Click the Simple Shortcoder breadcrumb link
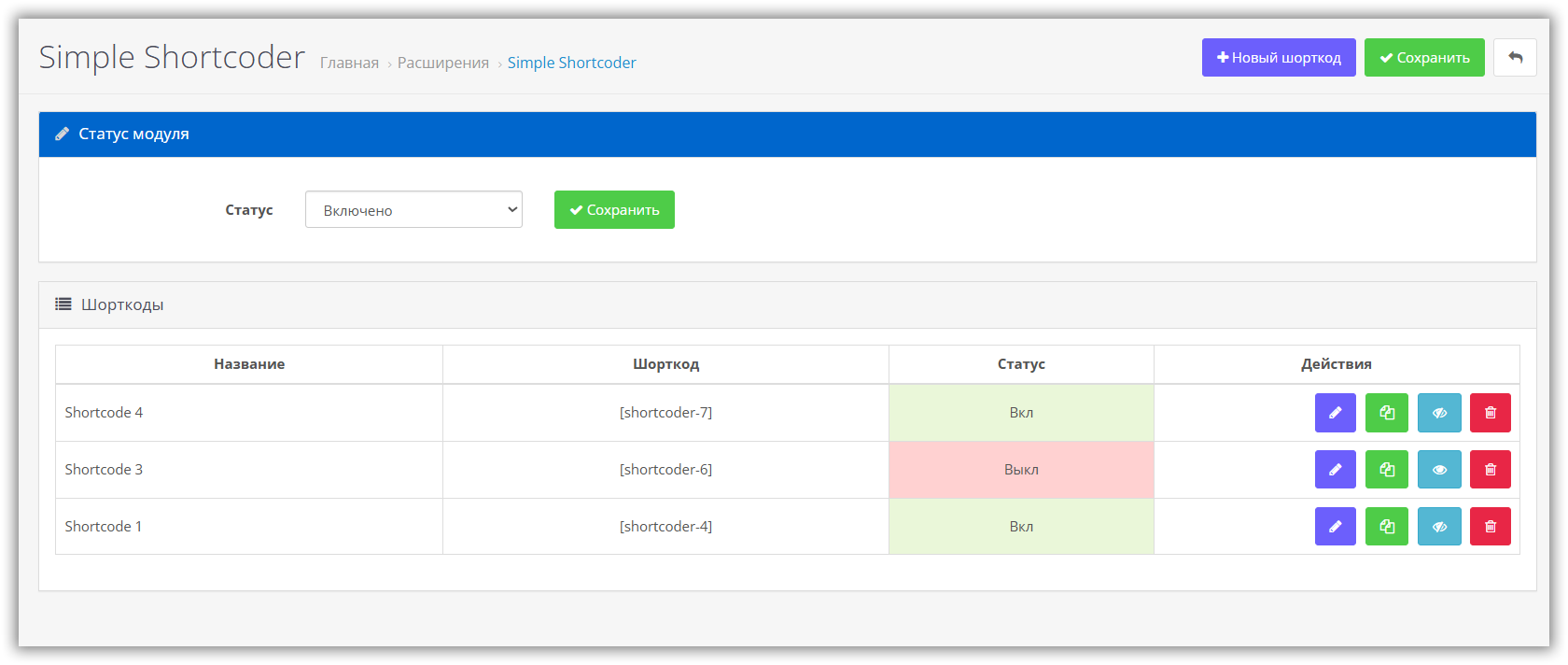This screenshot has height=665, width=1568. pos(571,63)
